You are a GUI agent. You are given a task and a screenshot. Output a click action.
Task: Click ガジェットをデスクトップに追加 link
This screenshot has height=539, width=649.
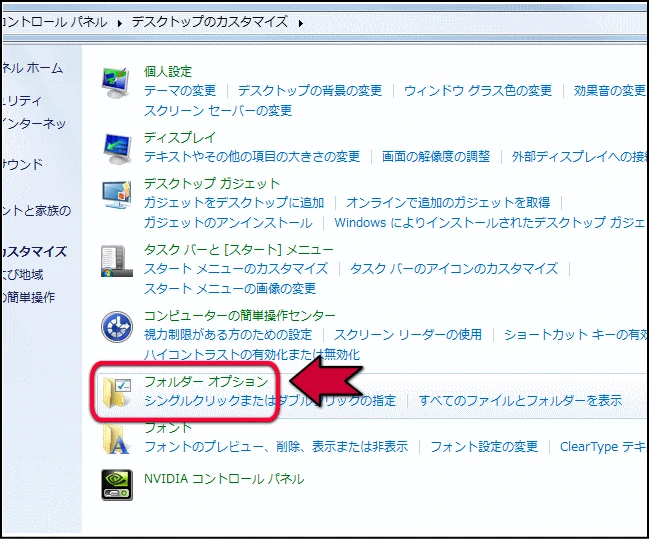234,202
